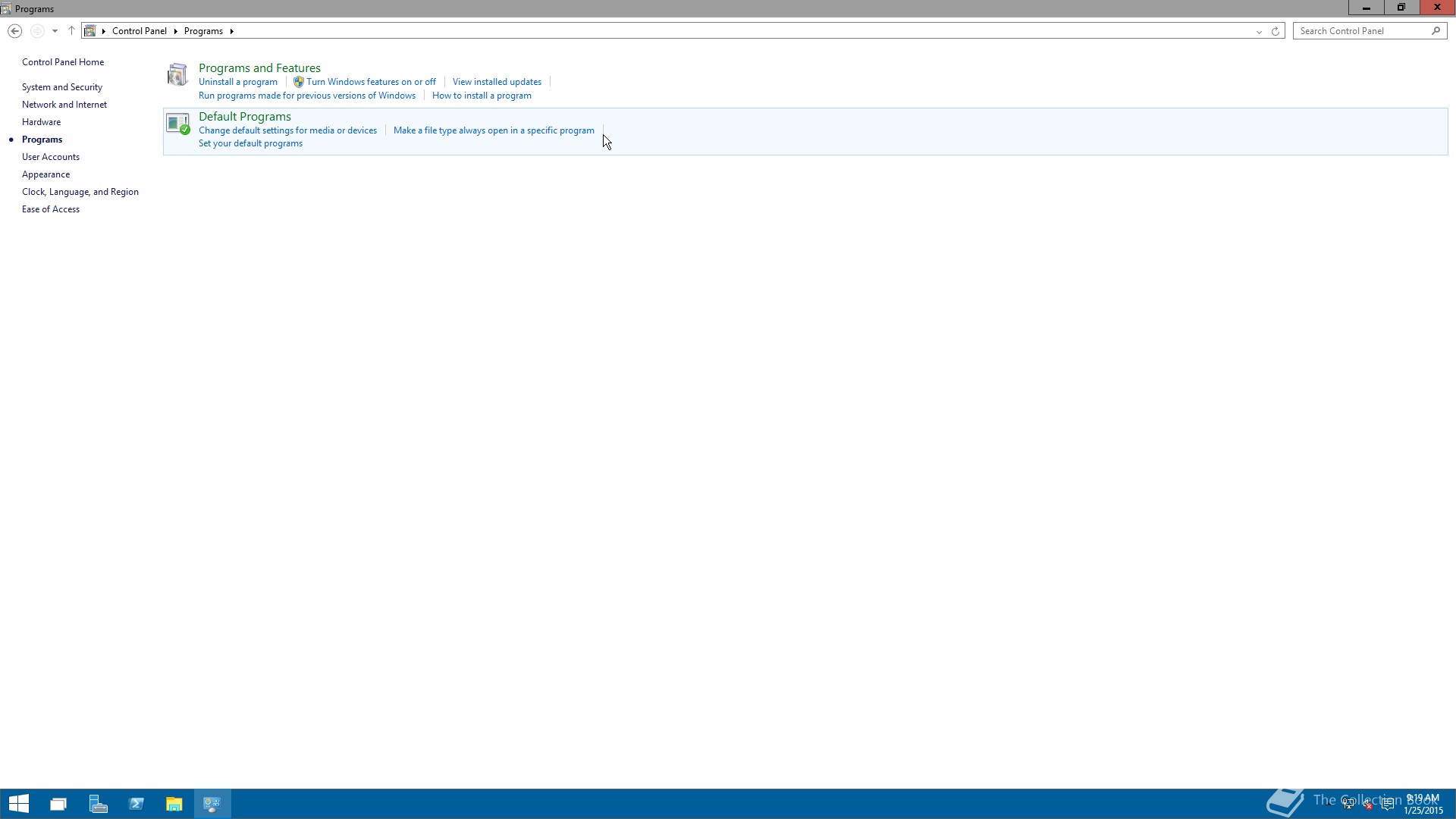
Task: Restore down the Programs window
Action: point(1401,8)
